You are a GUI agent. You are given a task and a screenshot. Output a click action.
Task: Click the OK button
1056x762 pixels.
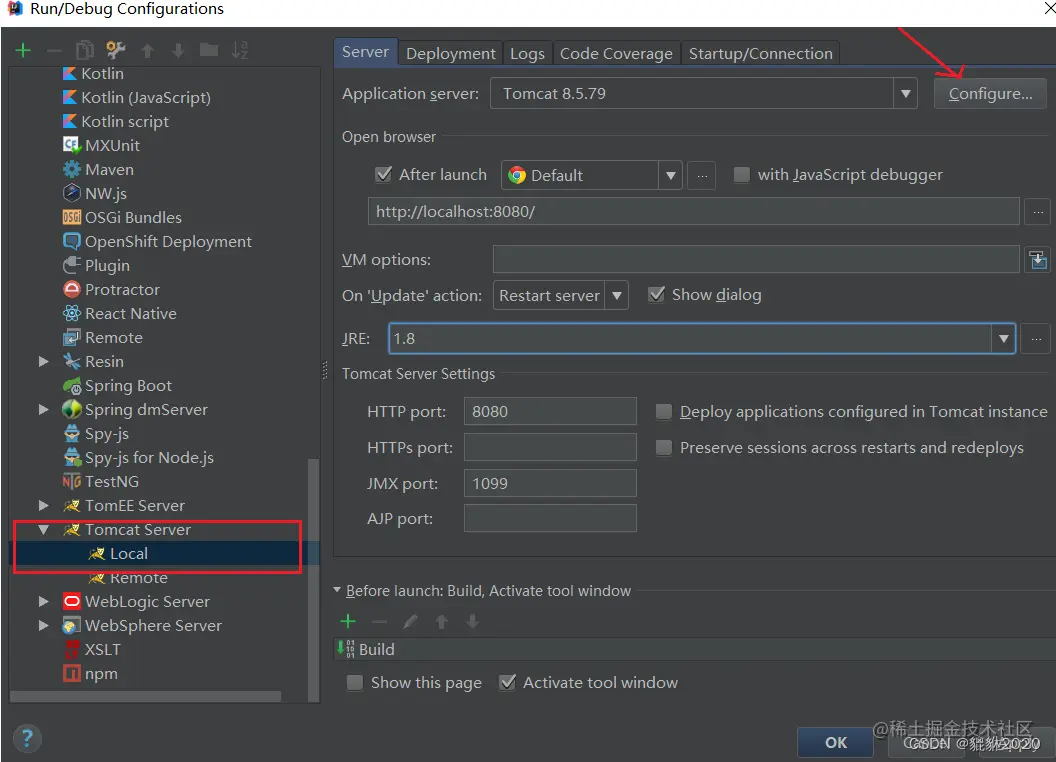pos(836,742)
